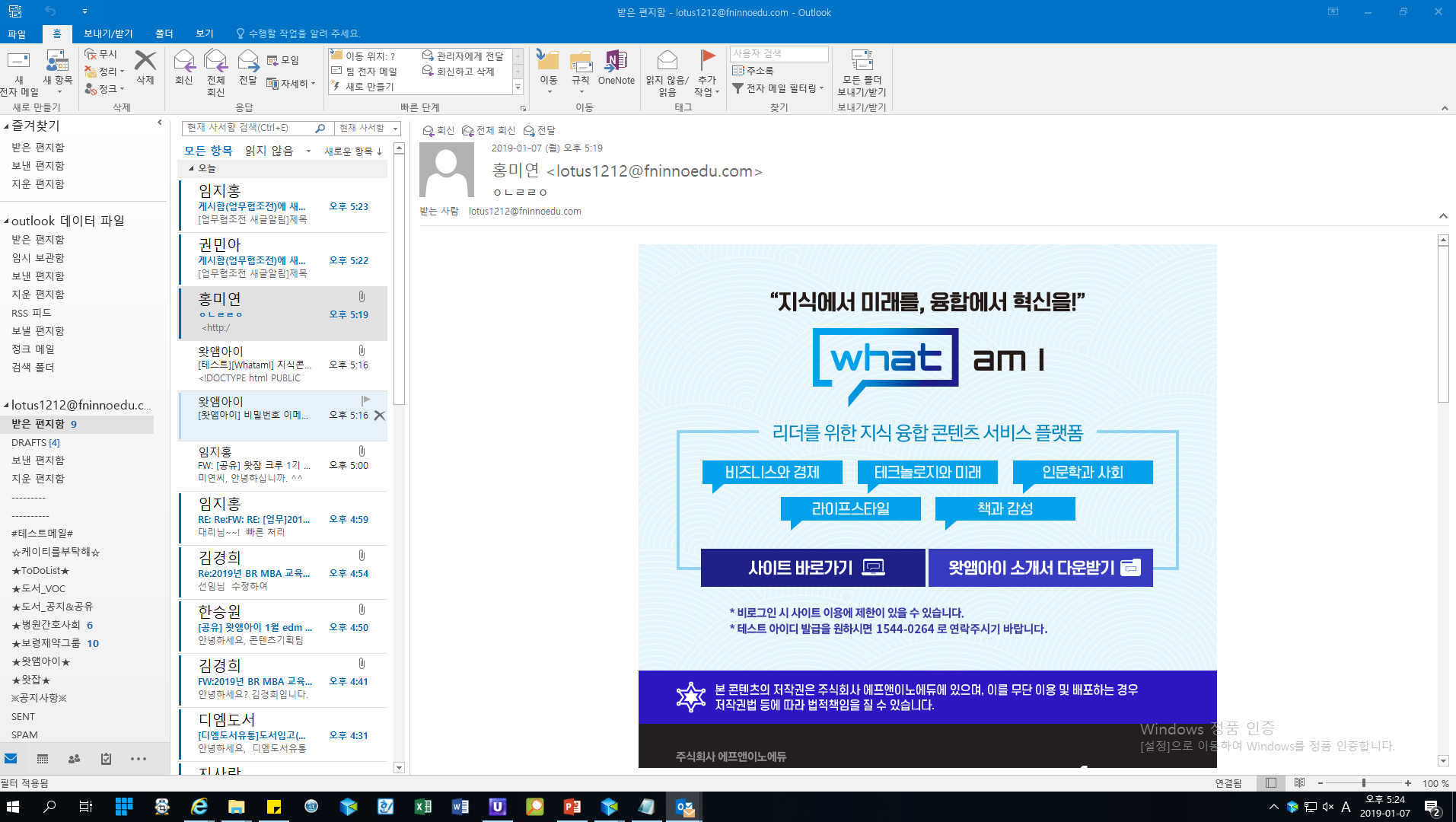Image resolution: width=1456 pixels, height=822 pixels.
Task: Open the 보내기/받기 ribbon tab
Action: (x=108, y=33)
